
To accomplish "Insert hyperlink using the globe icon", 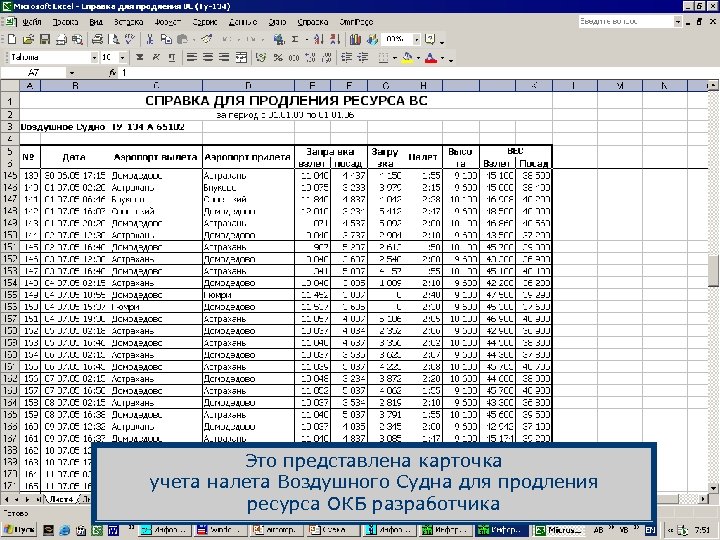I will pyautogui.click(x=279, y=39).
